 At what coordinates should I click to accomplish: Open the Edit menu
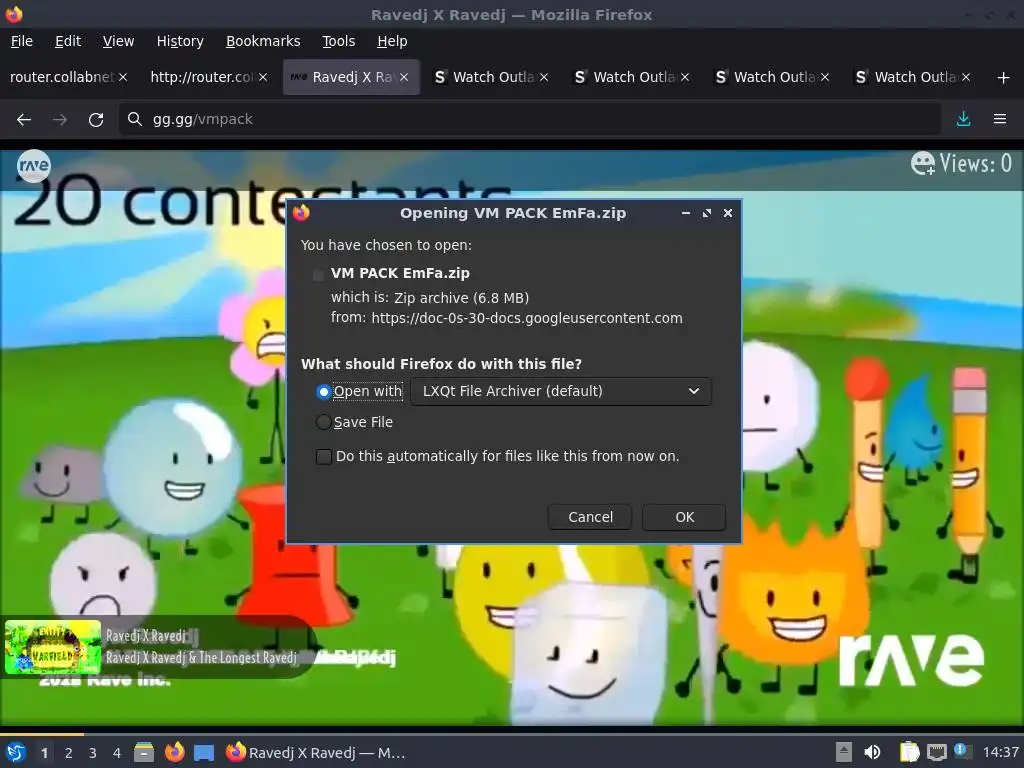point(68,41)
